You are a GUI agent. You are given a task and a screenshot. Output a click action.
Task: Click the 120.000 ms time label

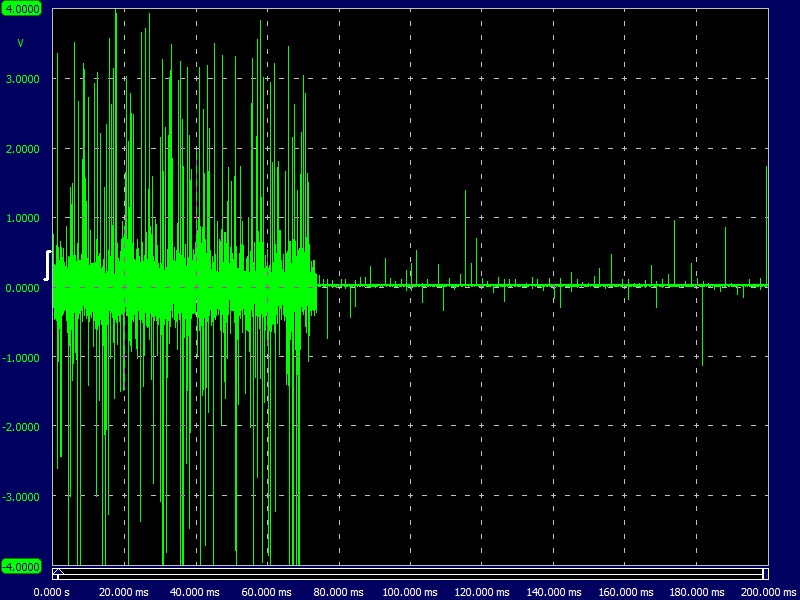coord(481,592)
